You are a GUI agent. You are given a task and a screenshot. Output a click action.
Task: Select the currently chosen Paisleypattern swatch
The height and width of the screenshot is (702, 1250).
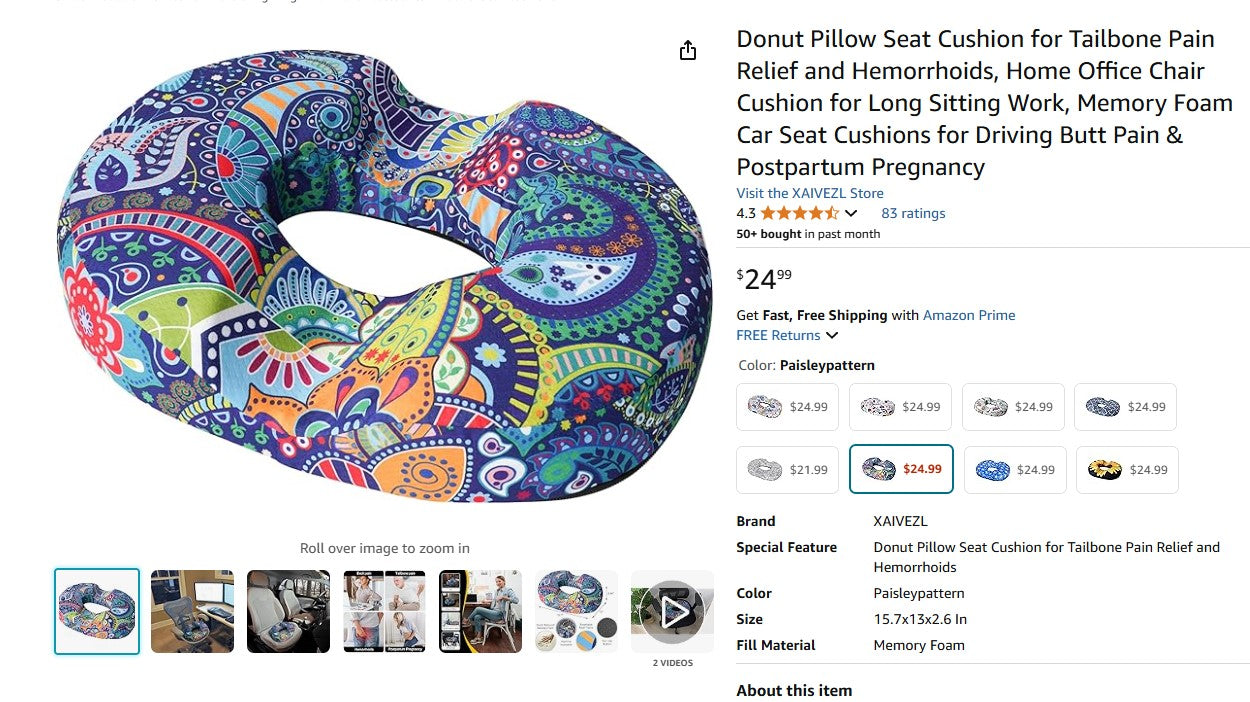pyautogui.click(x=901, y=469)
